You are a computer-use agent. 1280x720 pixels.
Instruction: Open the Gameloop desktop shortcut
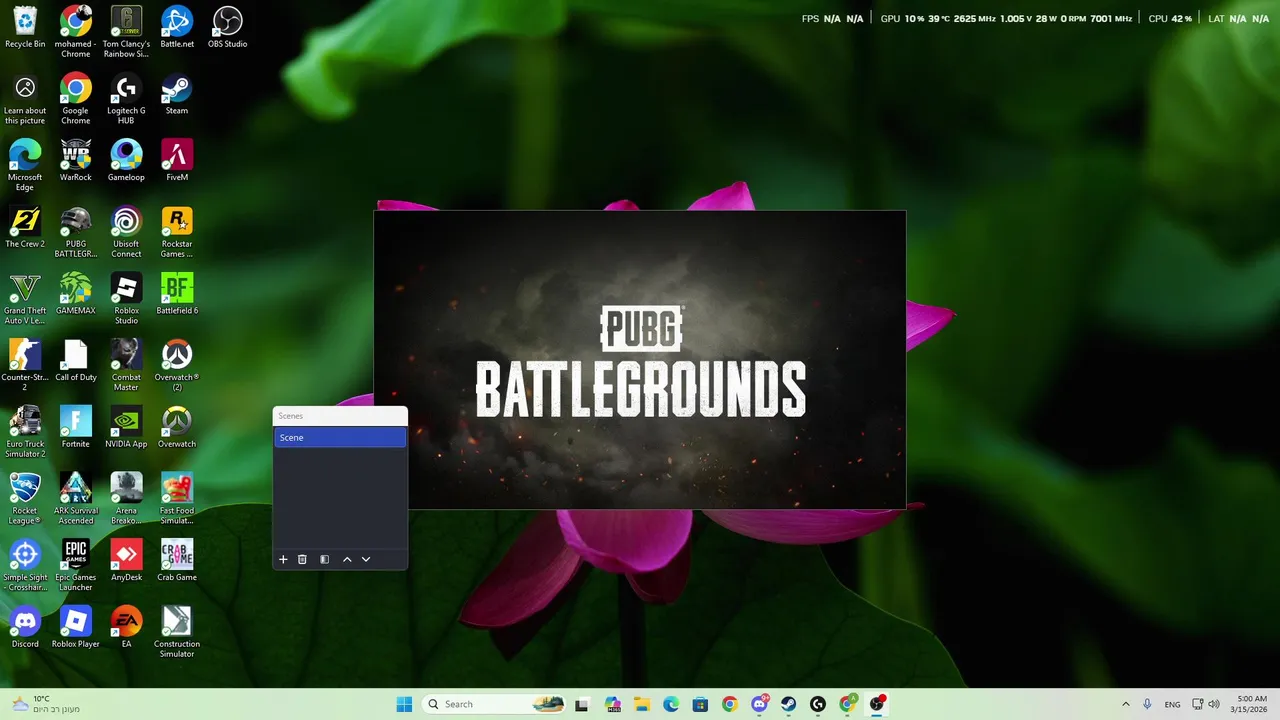126,160
